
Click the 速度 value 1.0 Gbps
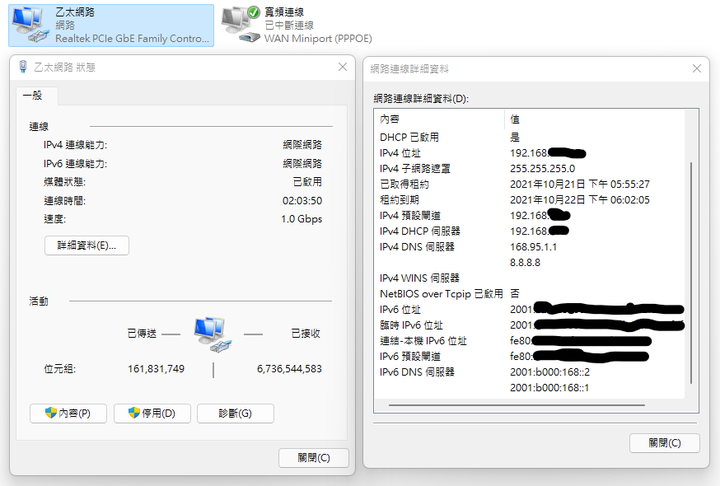click(302, 219)
